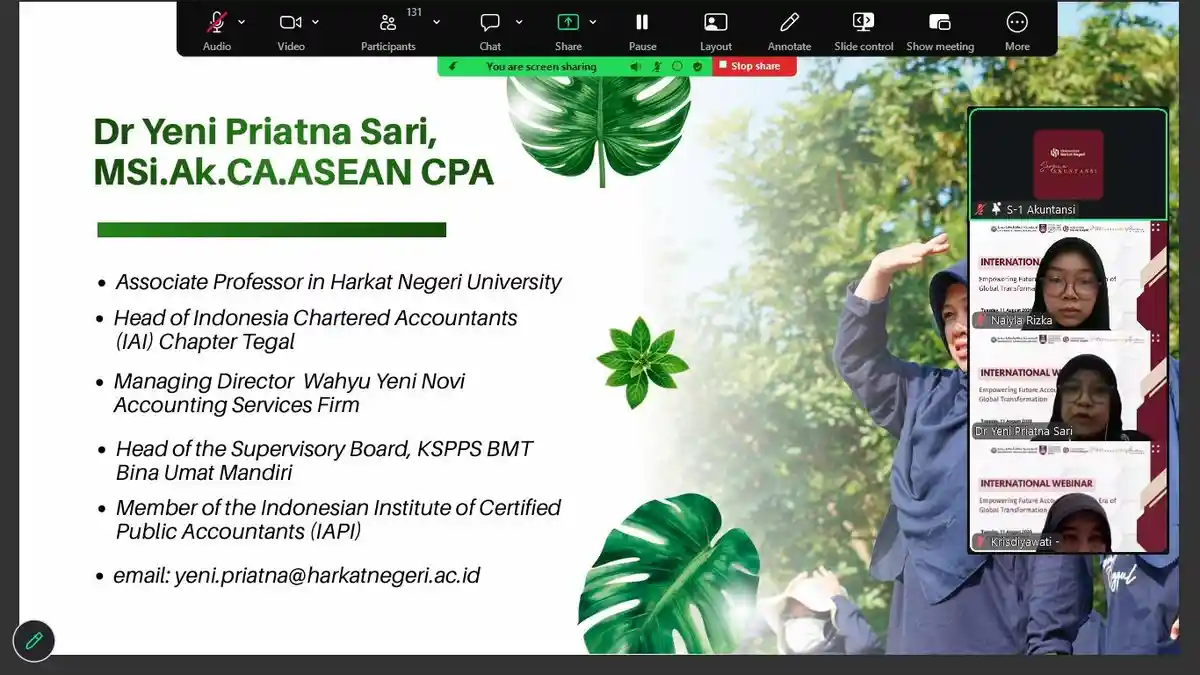This screenshot has height=675, width=1200.
Task: Expand the Participants options chevron
Action: click(x=436, y=21)
